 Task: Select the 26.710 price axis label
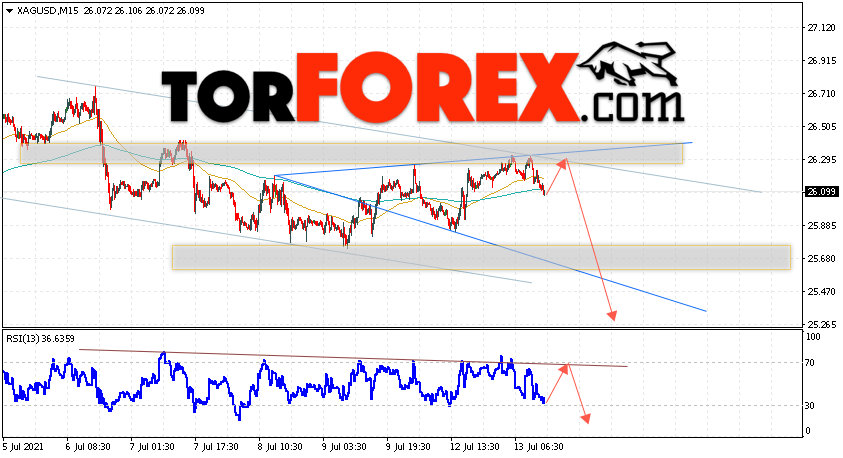[x=821, y=94]
